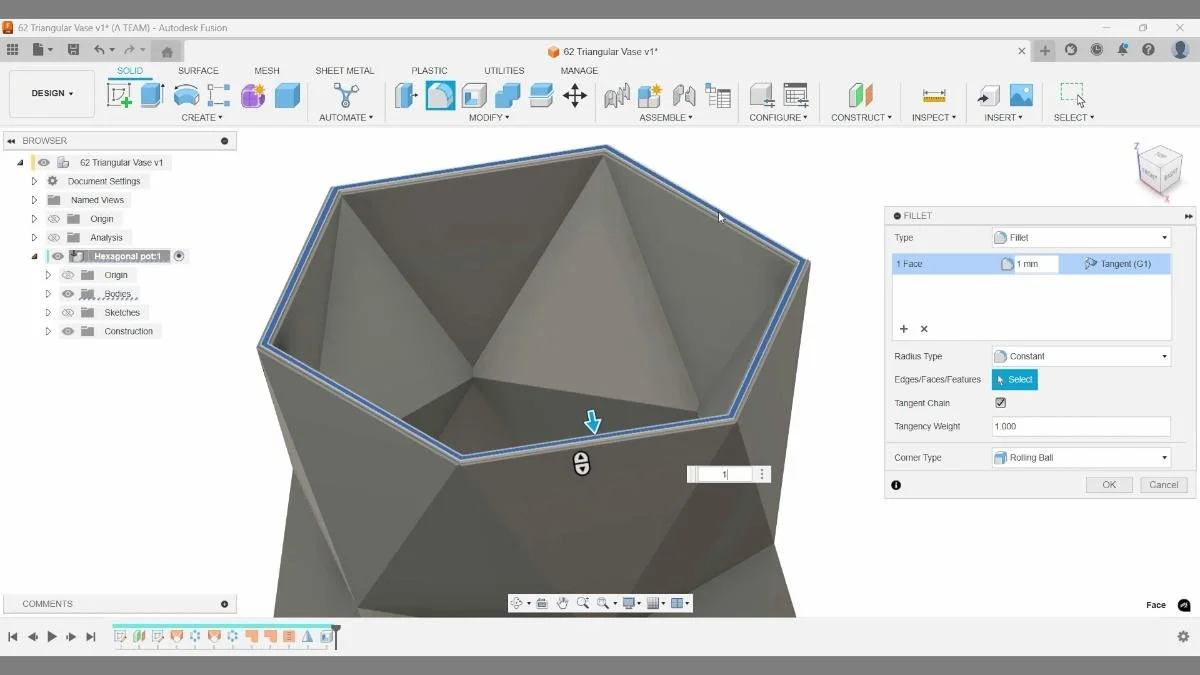Click the Move/Copy tool
1200x675 pixels.
pyautogui.click(x=575, y=95)
